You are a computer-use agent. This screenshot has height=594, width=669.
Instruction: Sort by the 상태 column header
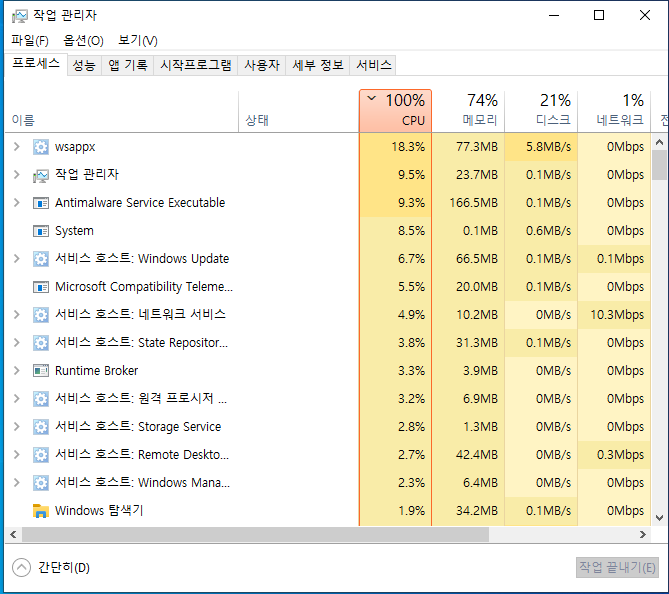[299, 111]
